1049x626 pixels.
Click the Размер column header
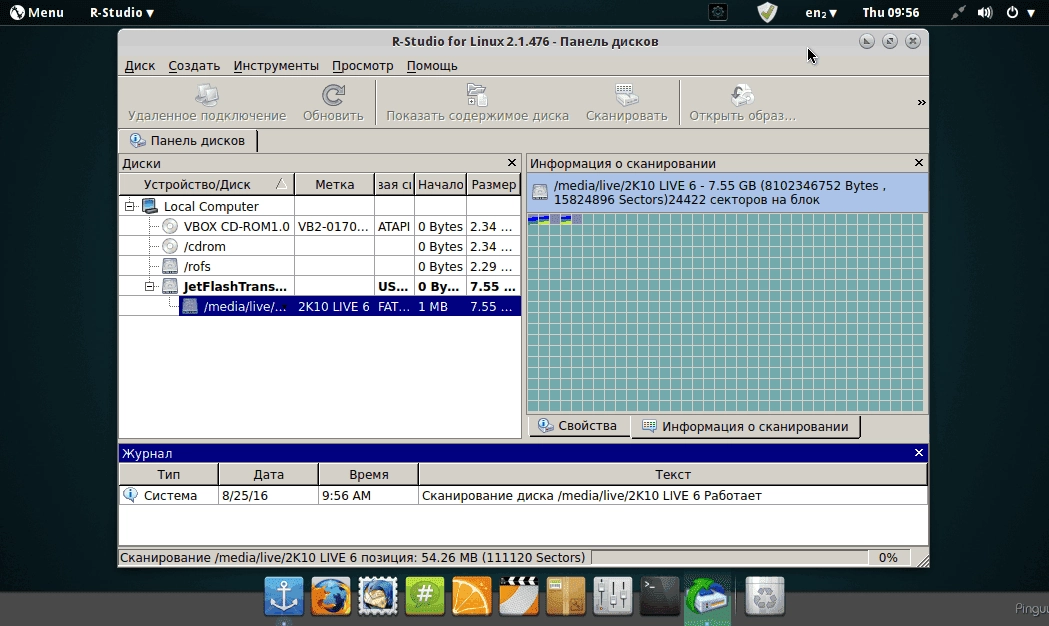494,184
